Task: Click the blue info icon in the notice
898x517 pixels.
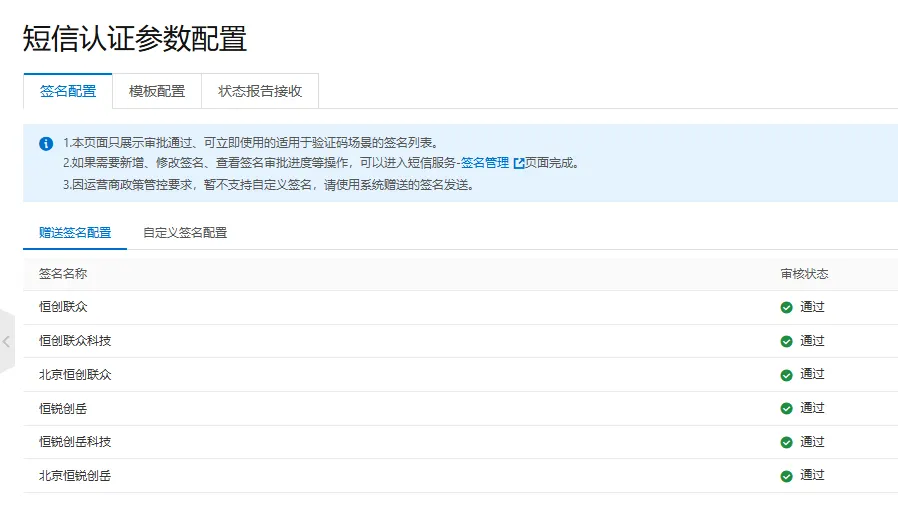Action: click(x=46, y=144)
